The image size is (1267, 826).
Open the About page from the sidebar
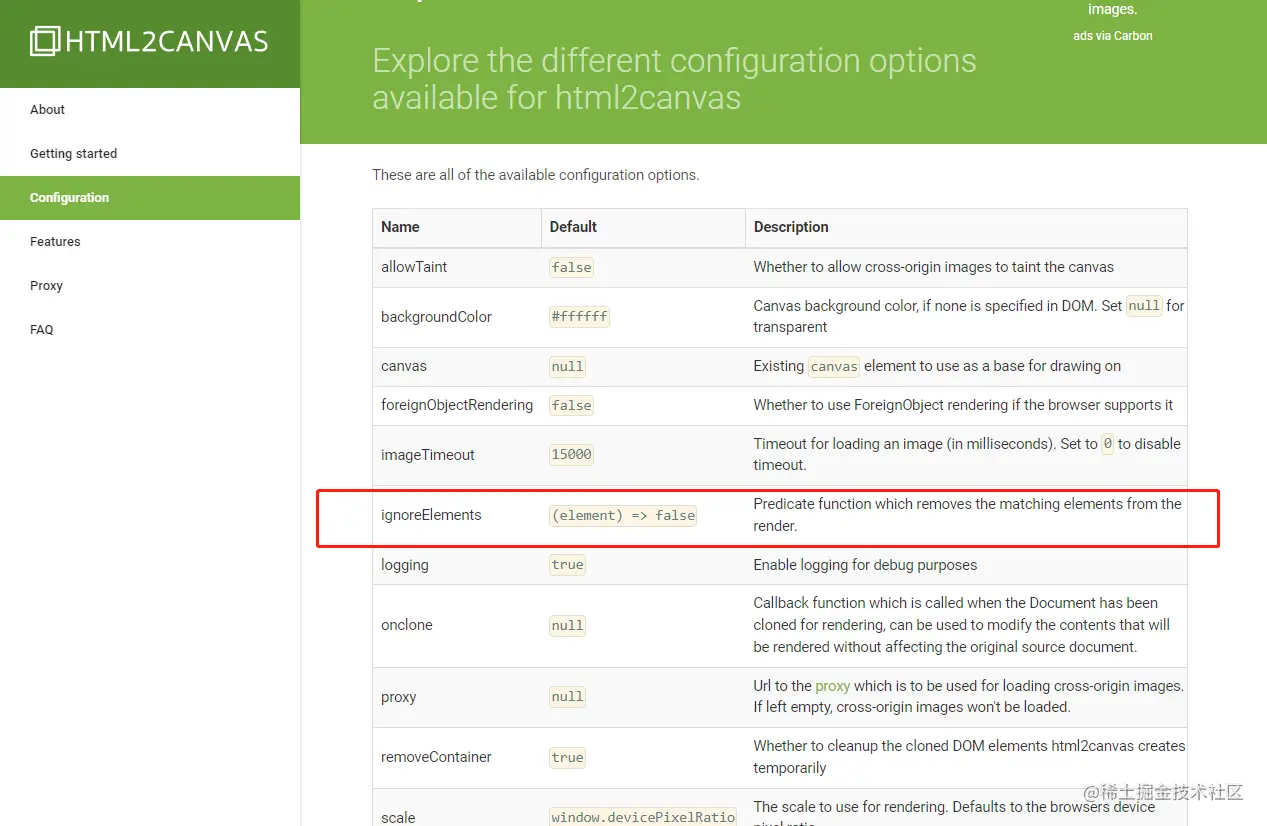(47, 110)
